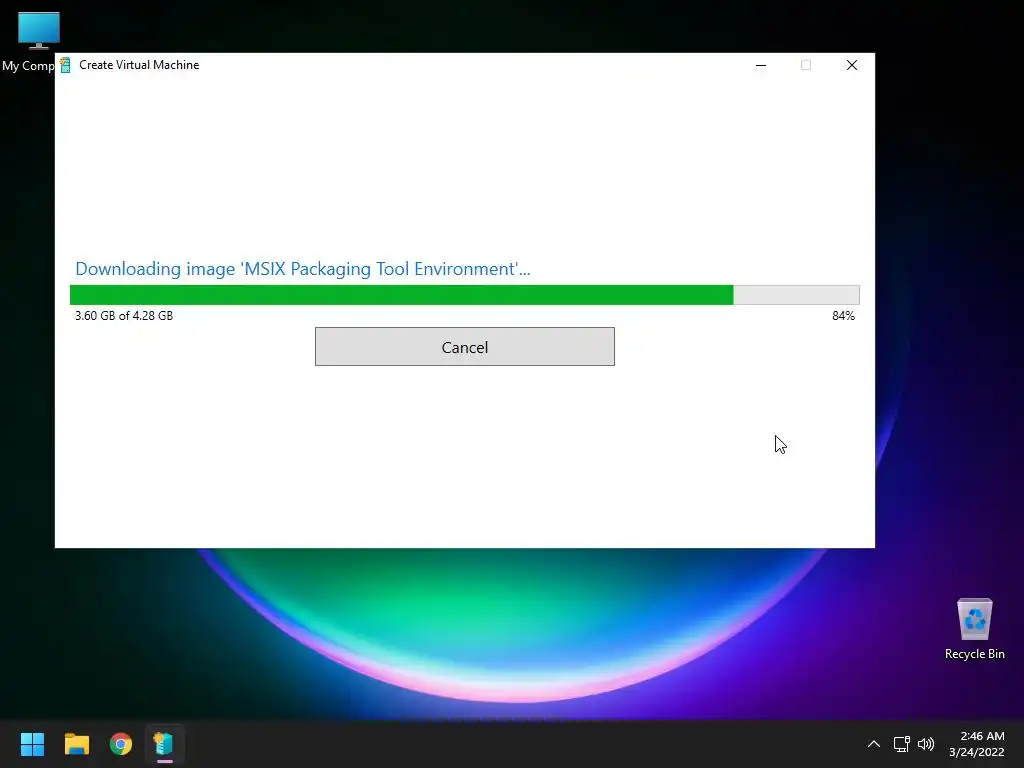Screen dimensions: 1024x768
Task: Click the 84% progress label
Action: (x=843, y=316)
